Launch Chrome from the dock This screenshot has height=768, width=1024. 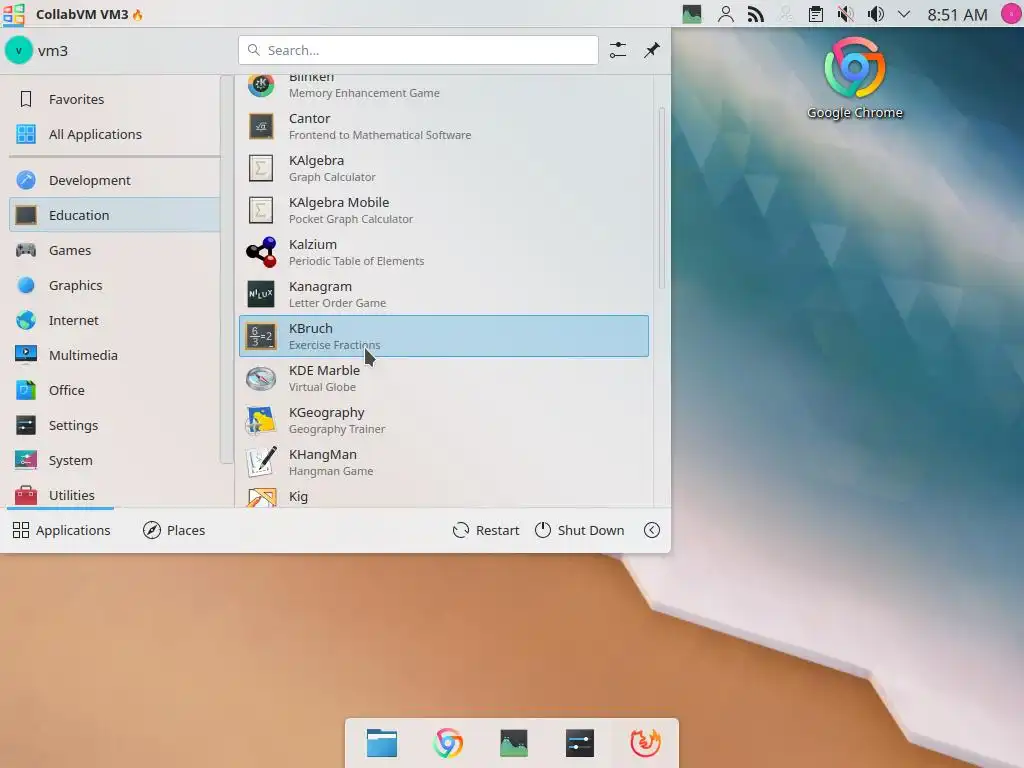click(x=448, y=743)
